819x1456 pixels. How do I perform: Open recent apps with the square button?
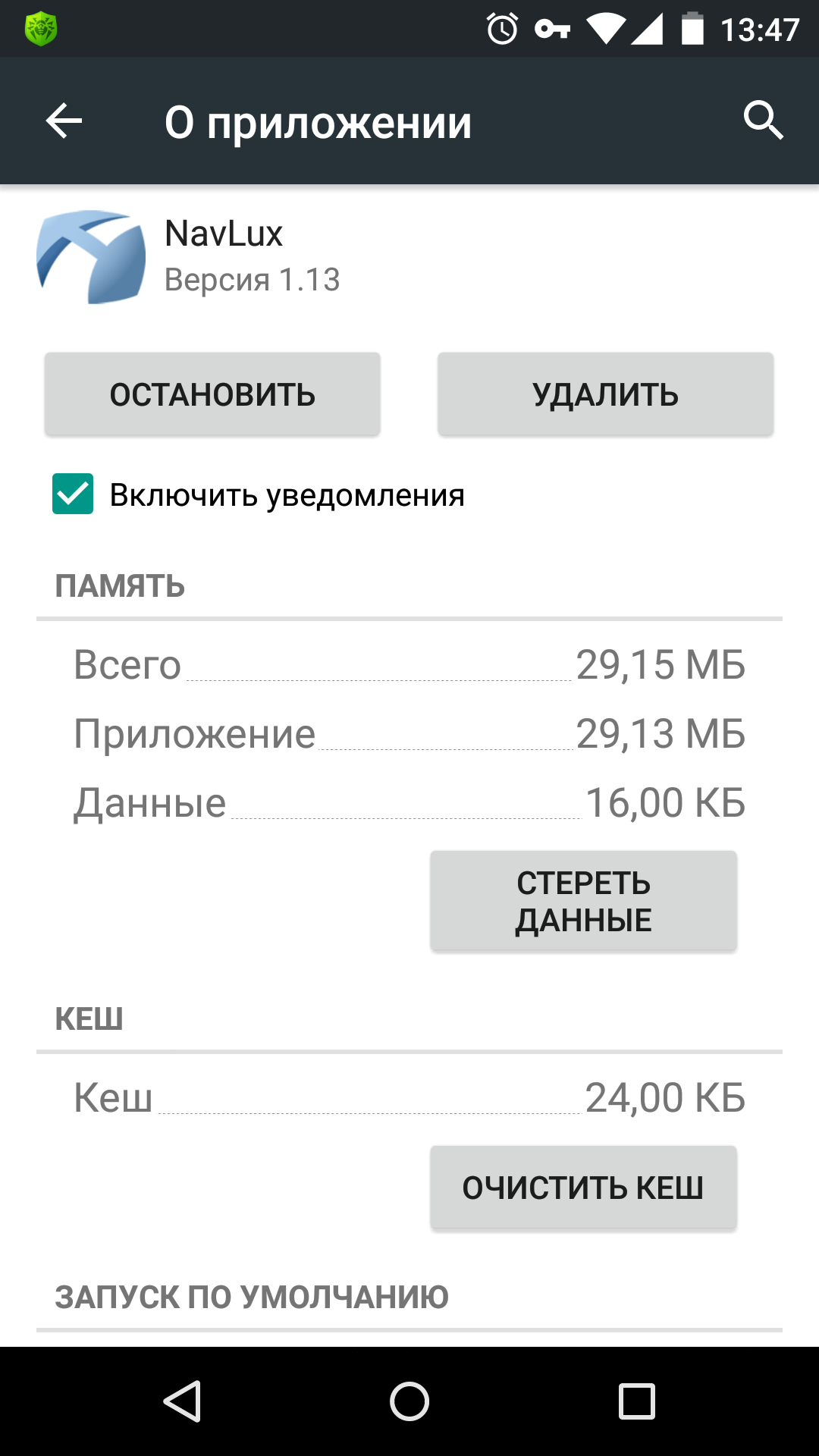click(x=636, y=1401)
